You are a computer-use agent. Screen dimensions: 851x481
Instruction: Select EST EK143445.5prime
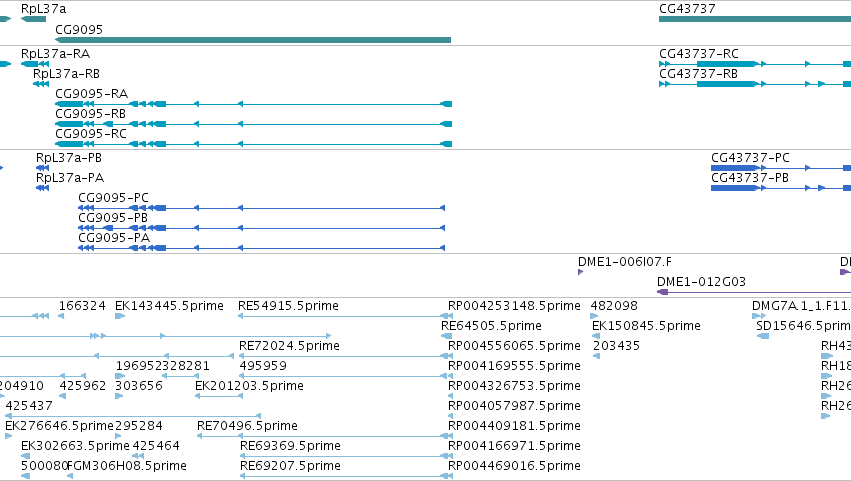120,316
